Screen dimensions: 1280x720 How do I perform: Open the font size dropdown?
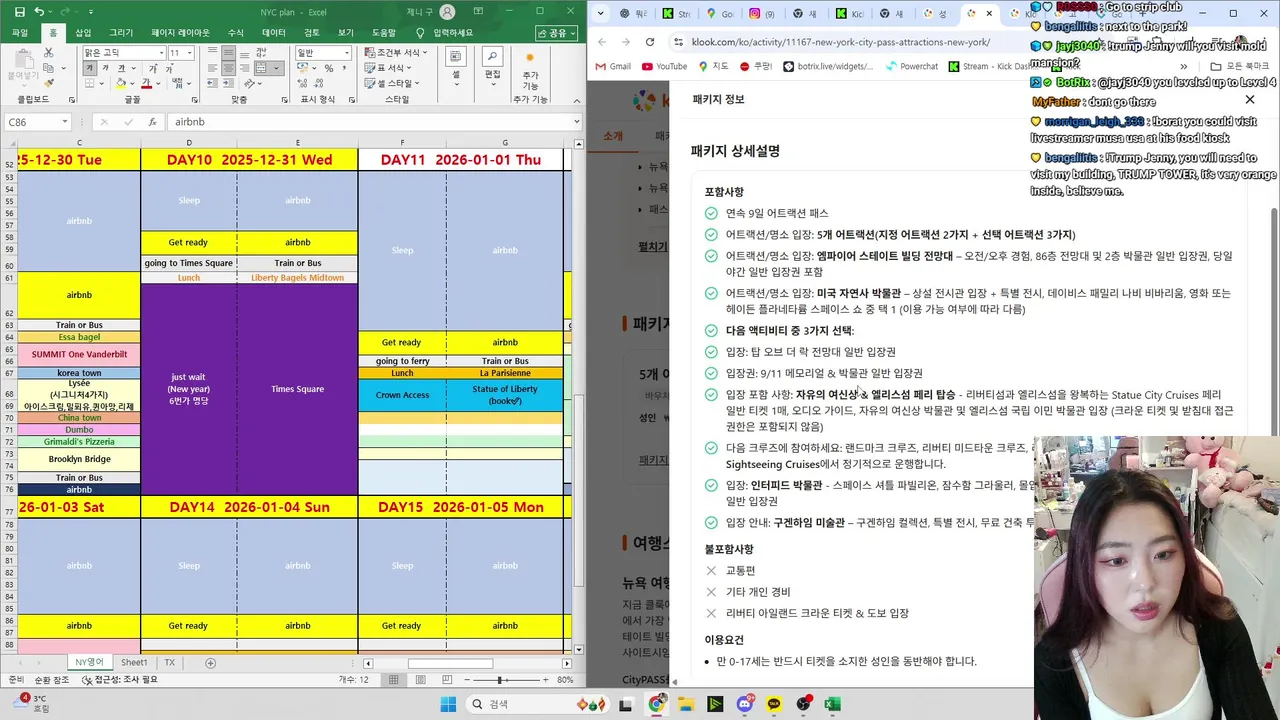point(189,52)
